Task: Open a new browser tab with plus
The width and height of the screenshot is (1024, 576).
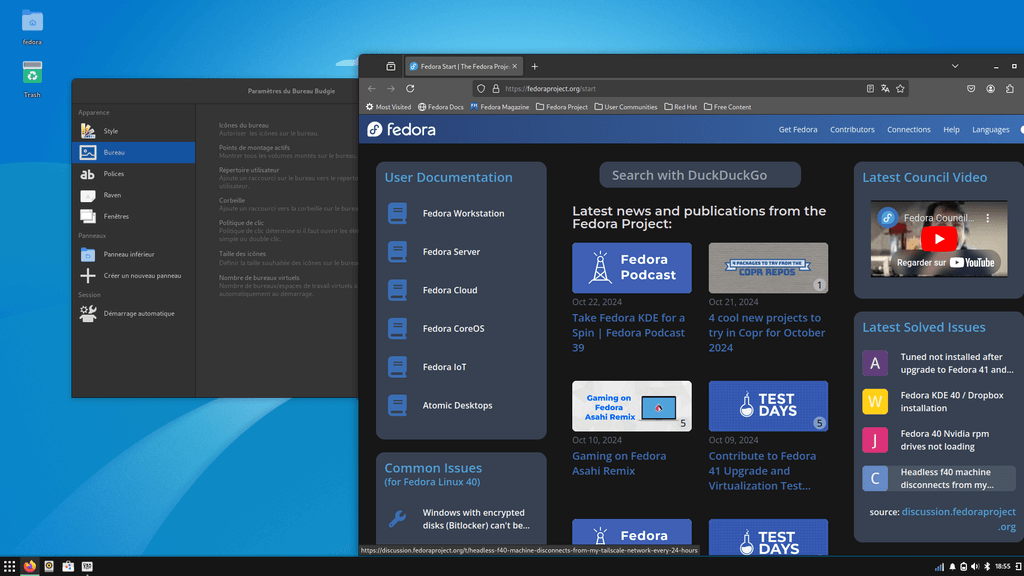Action: pos(534,67)
